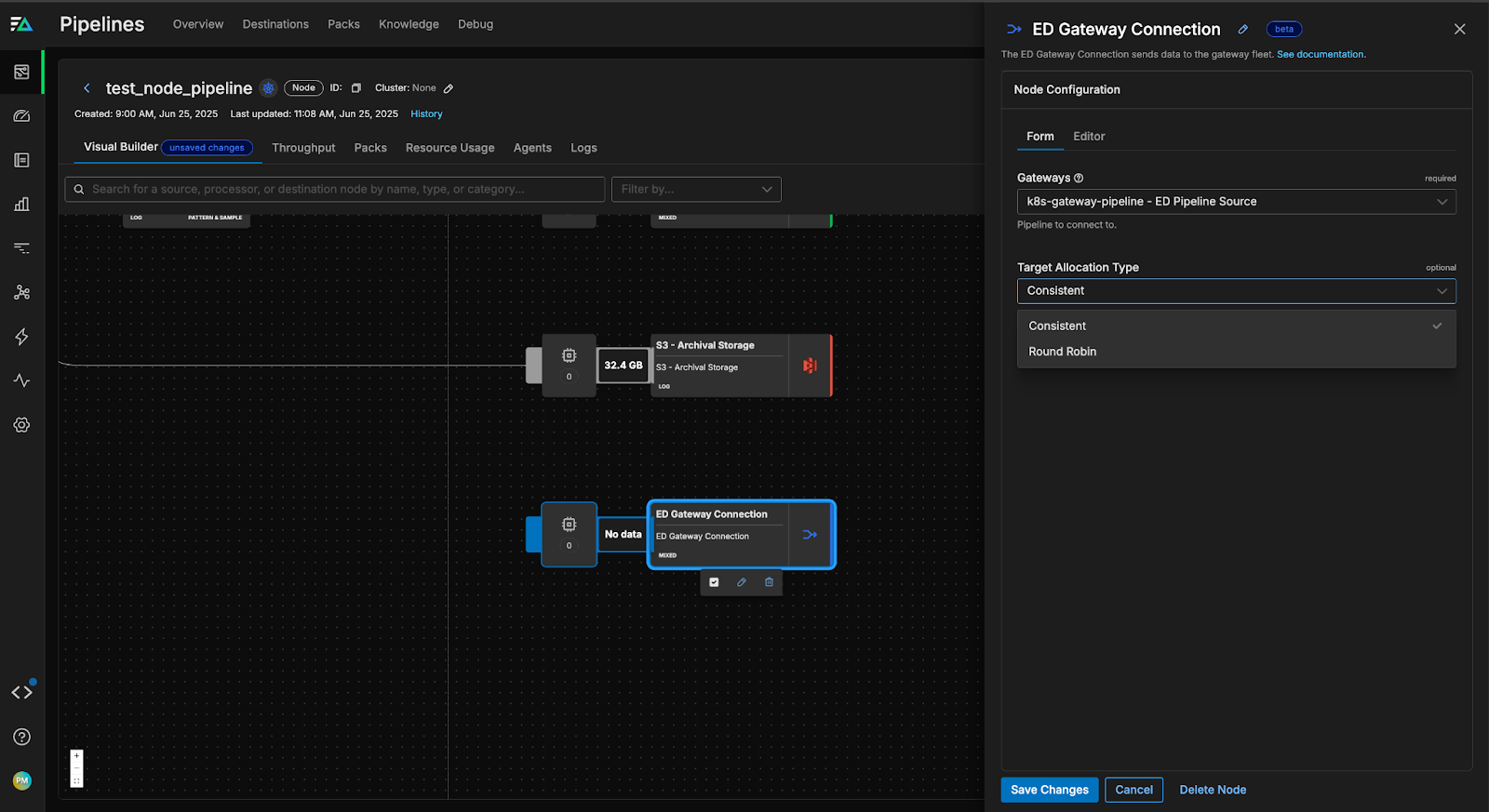Open the See documentation link
The width and height of the screenshot is (1489, 812).
point(1321,55)
